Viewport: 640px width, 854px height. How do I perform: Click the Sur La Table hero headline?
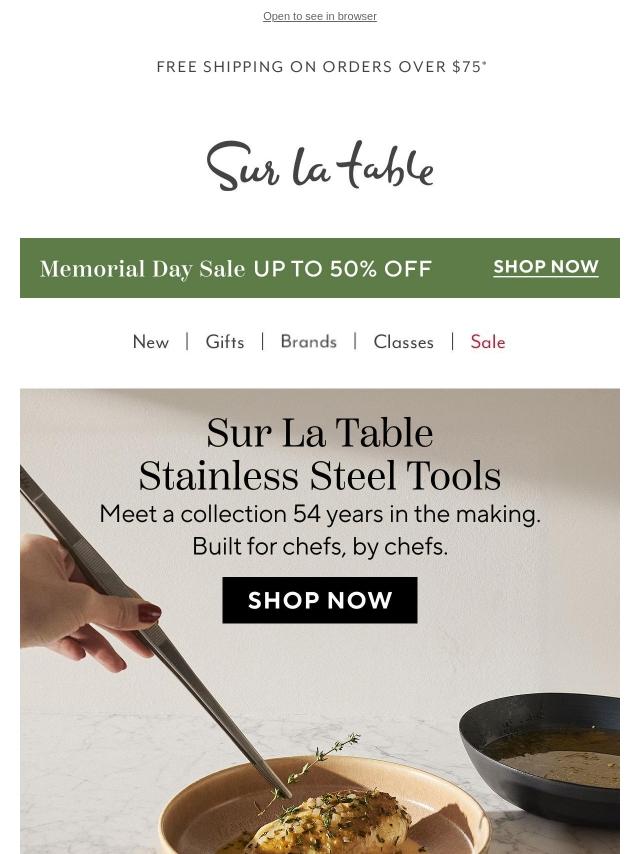pos(320,433)
